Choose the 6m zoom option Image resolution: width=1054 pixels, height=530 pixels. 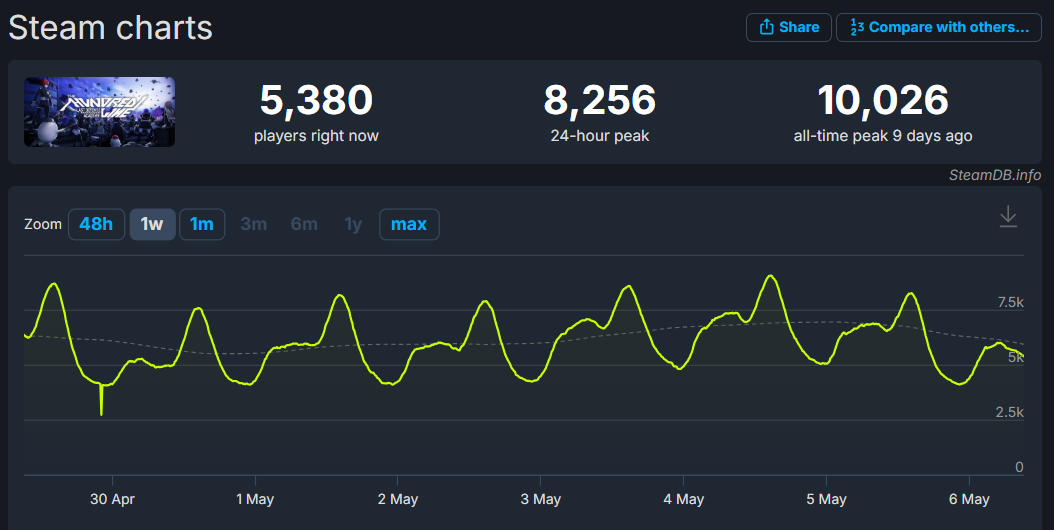coord(304,224)
